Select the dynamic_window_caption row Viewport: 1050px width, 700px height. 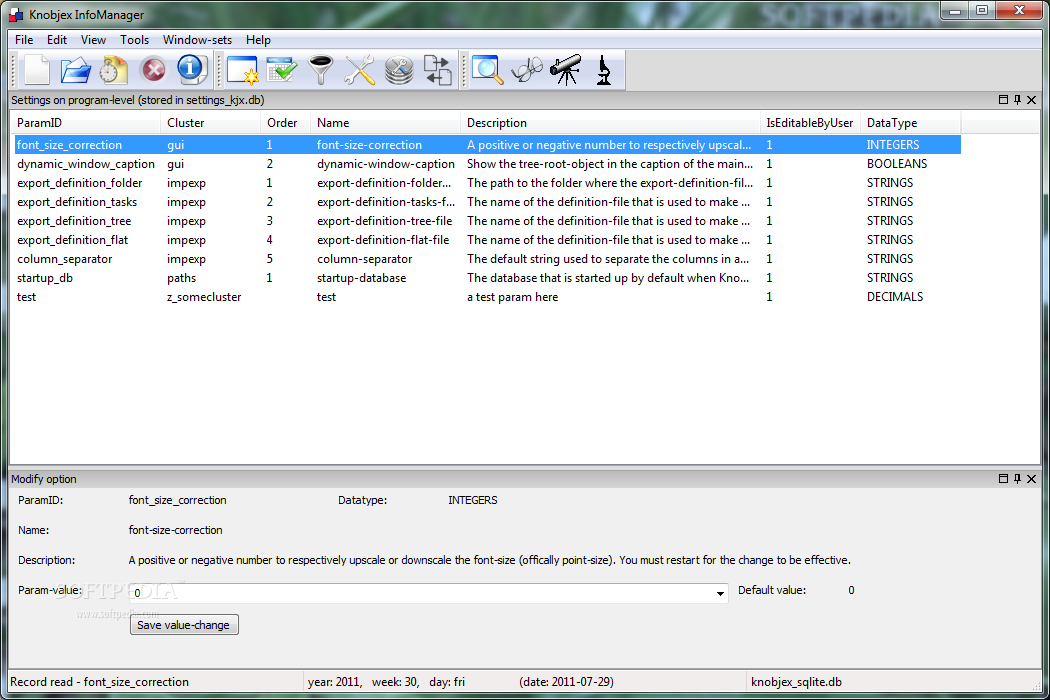[488, 164]
